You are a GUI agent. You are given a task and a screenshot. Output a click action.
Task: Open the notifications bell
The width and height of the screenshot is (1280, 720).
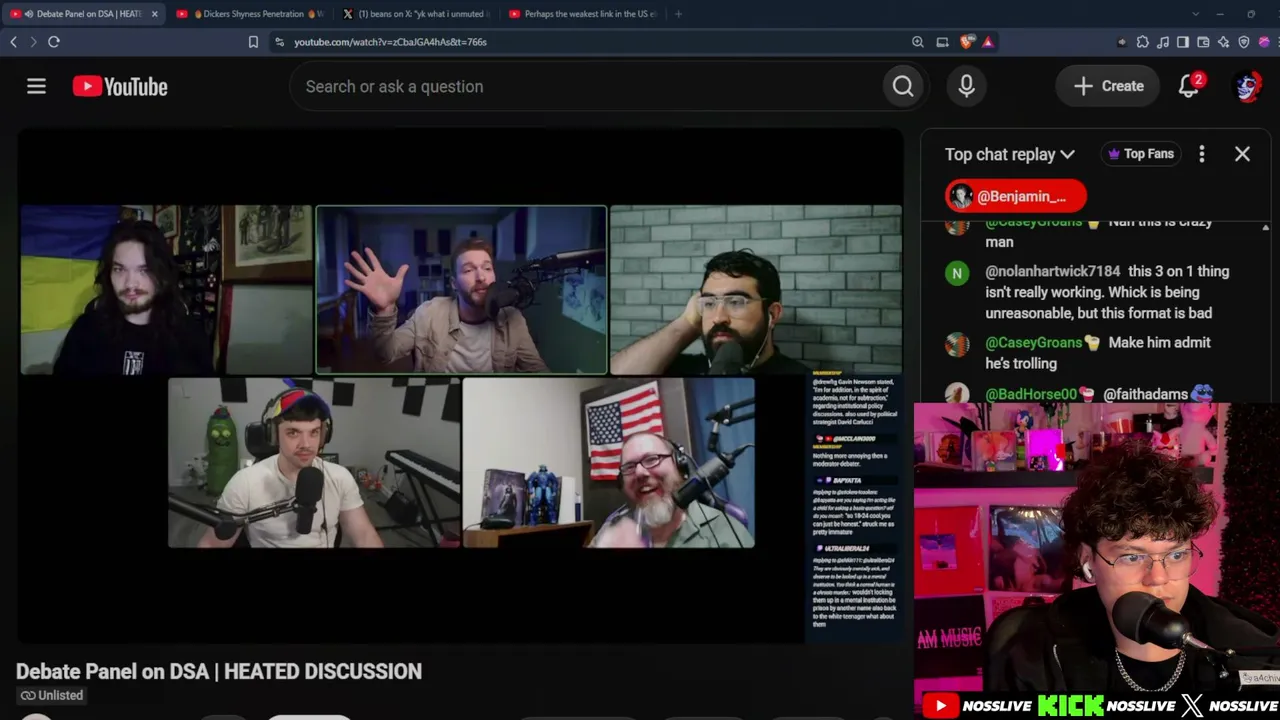[x=1188, y=87]
